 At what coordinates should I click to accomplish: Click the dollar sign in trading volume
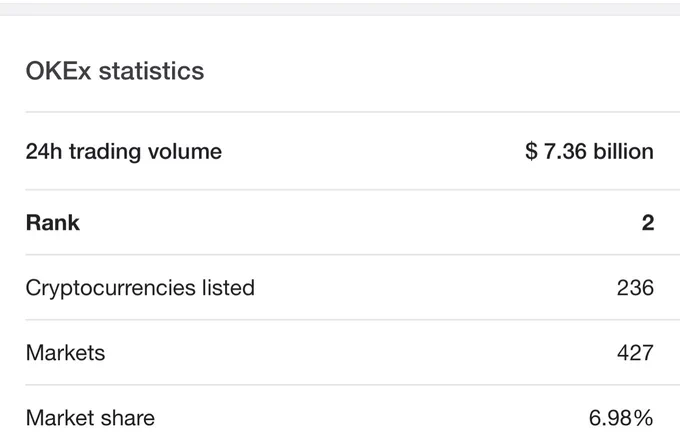[531, 151]
